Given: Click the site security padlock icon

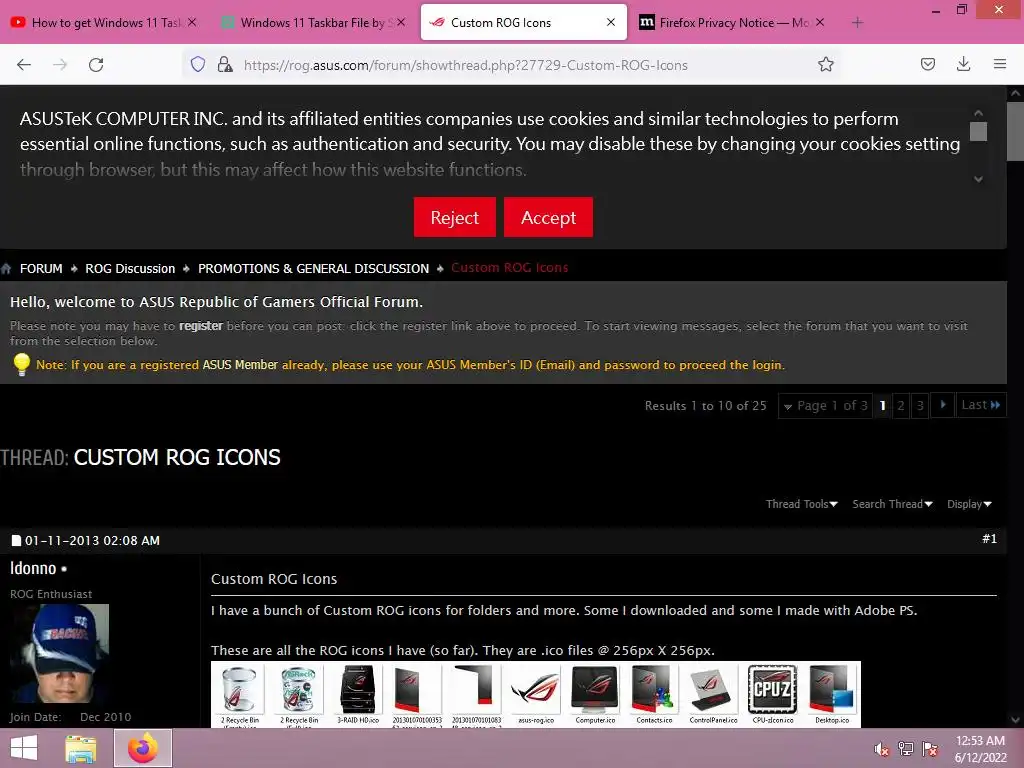Looking at the screenshot, I should [x=225, y=64].
